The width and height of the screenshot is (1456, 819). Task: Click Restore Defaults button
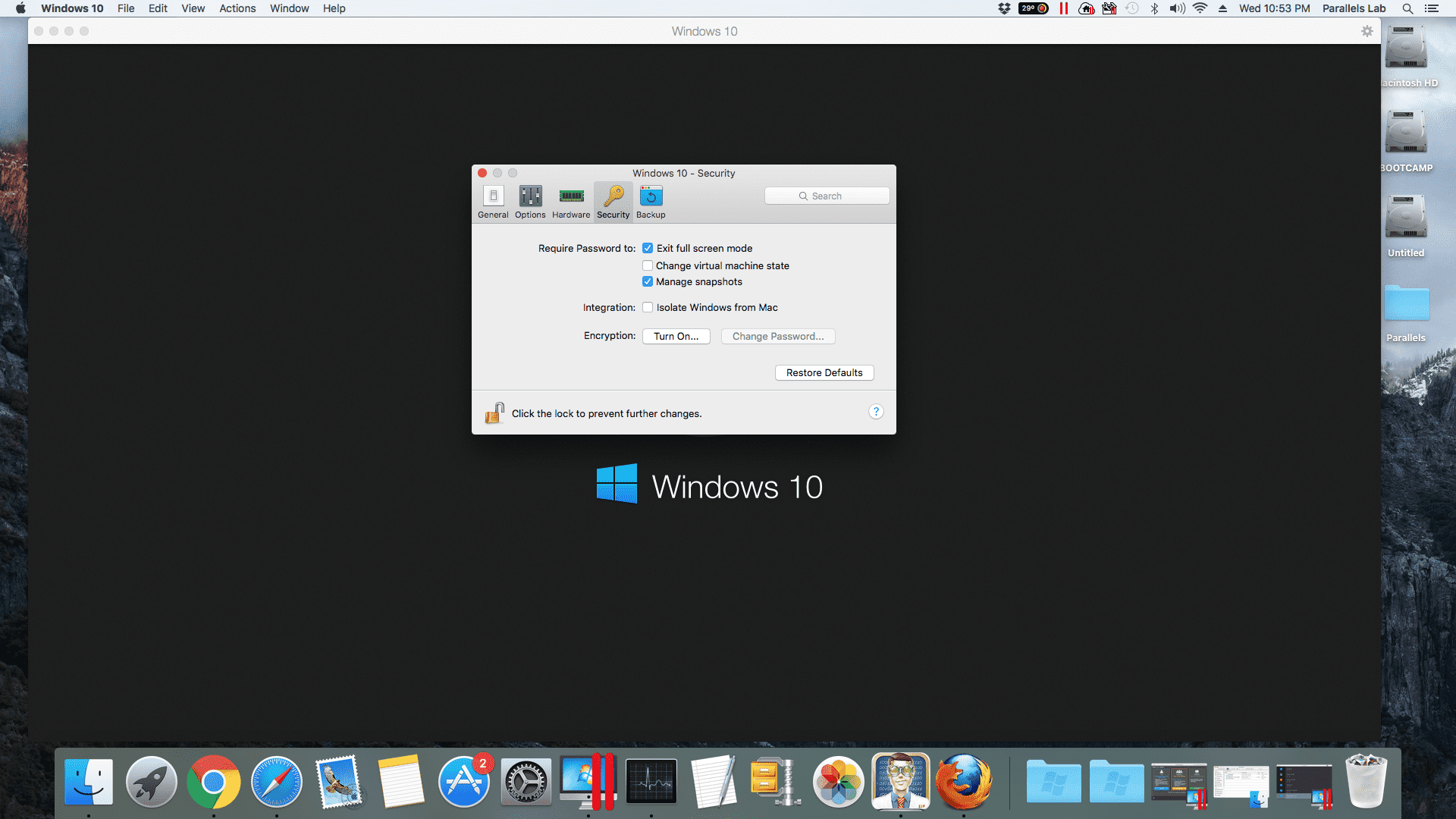[824, 372]
